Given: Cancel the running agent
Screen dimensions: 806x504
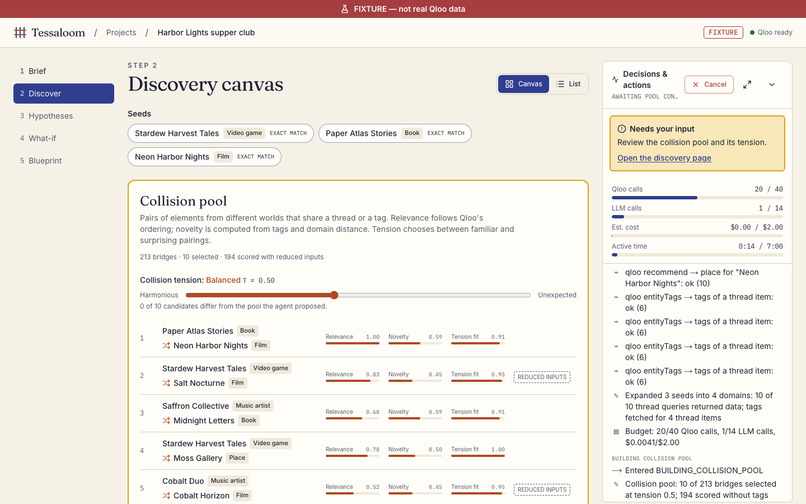Looking at the screenshot, I should pos(709,84).
